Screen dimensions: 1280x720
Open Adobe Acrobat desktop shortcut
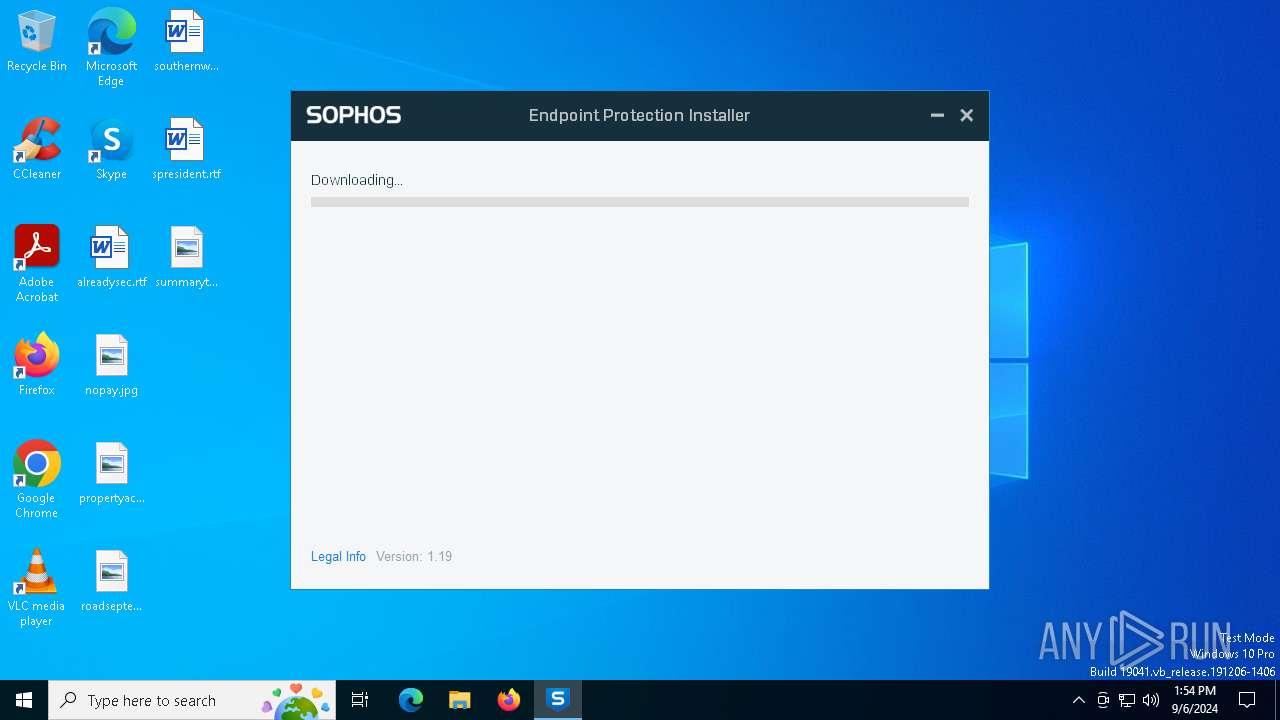37,264
